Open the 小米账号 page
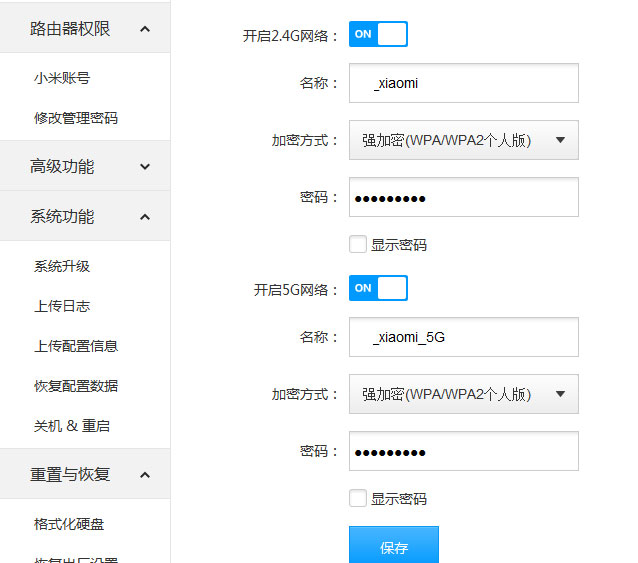 62,78
